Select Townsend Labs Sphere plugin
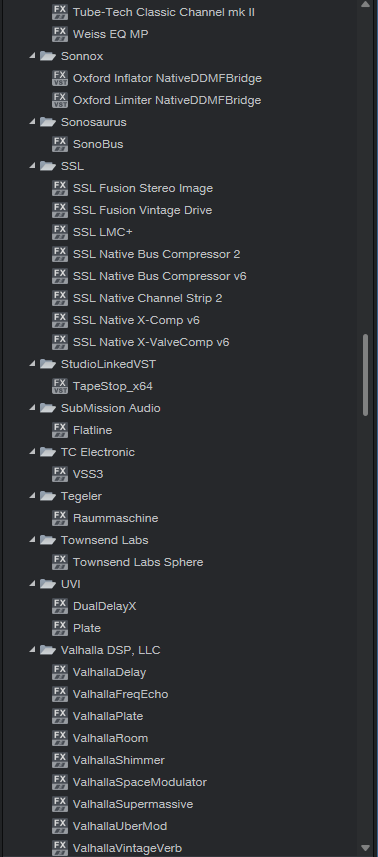 (x=138, y=562)
